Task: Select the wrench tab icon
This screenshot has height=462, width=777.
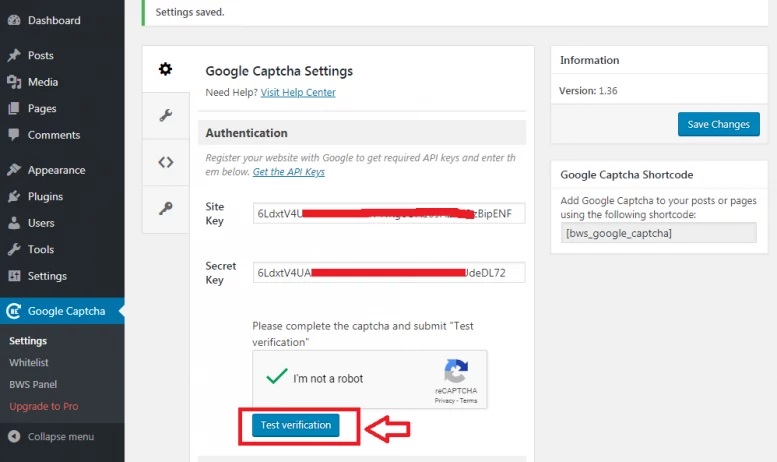Action: click(x=165, y=115)
